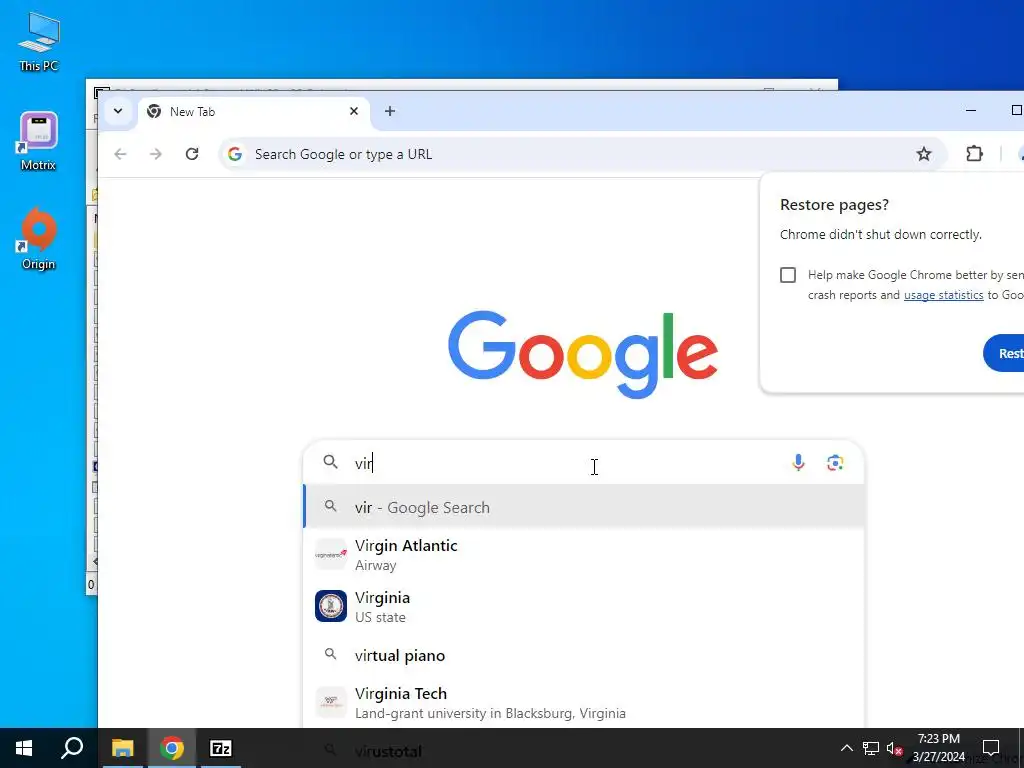Close the New Tab tab
Screen dimensions: 1024x768
click(354, 111)
